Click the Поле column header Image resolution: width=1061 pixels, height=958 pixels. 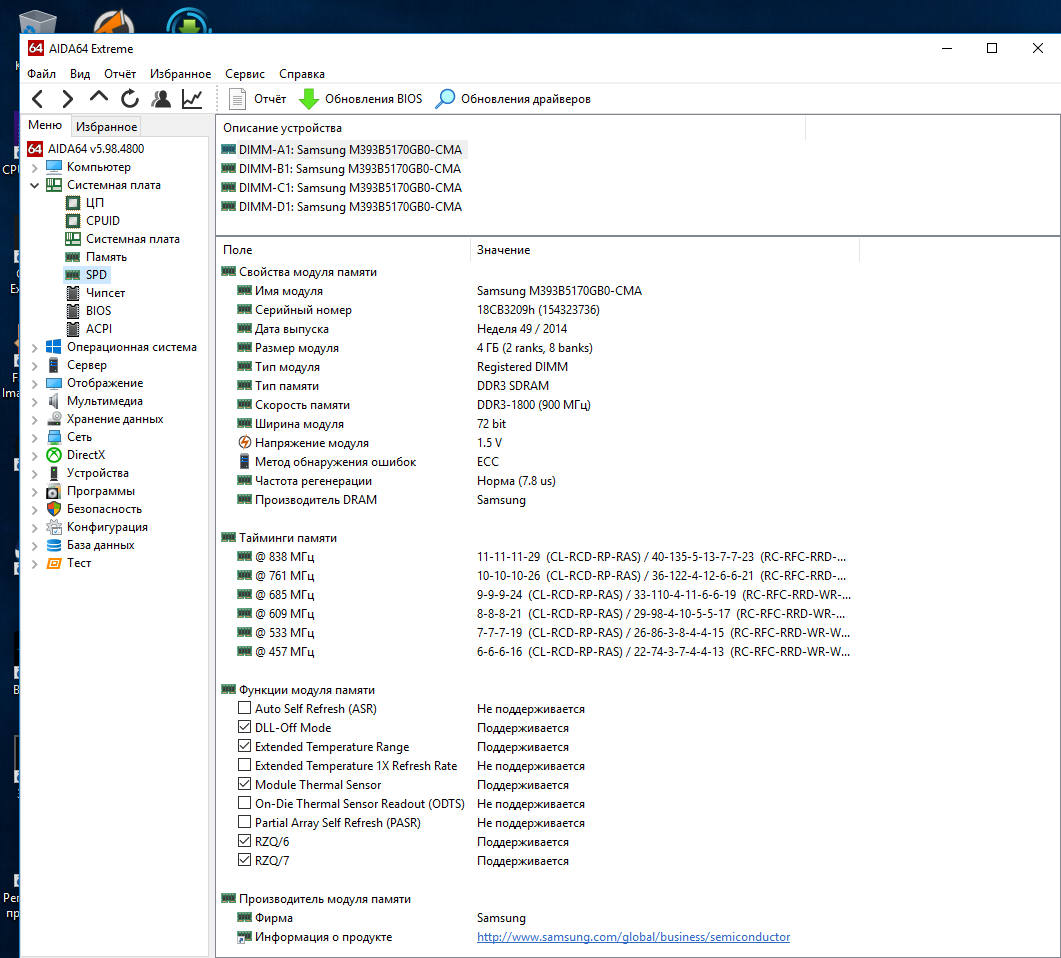pos(343,250)
